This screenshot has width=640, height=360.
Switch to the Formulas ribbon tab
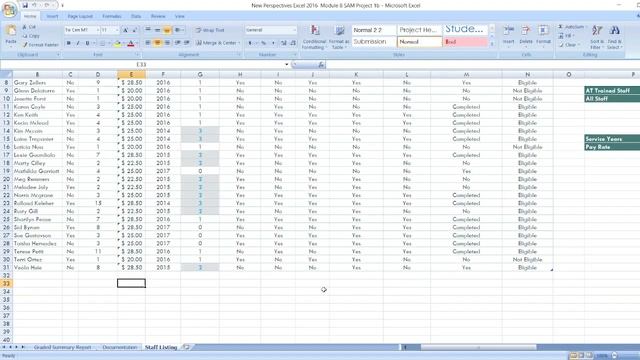[x=111, y=16]
